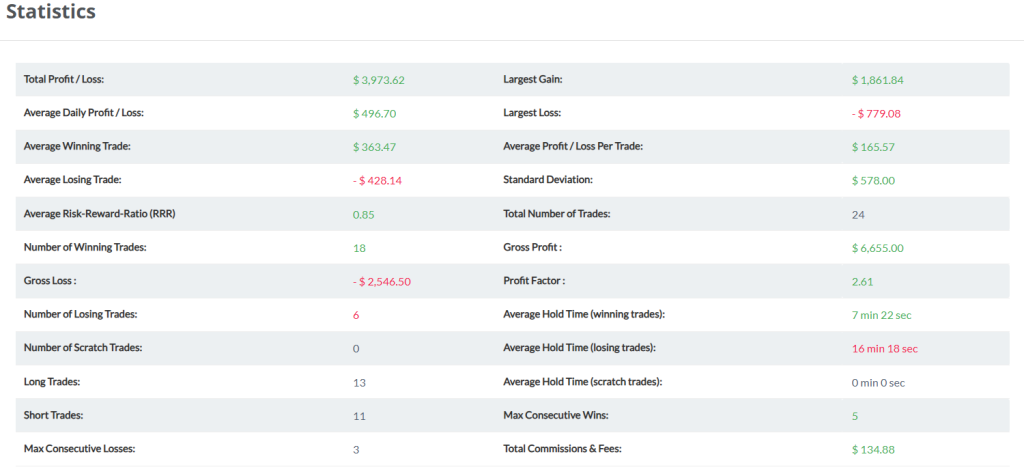
Task: Select the Total Number of Trades label
Action: pos(556,214)
